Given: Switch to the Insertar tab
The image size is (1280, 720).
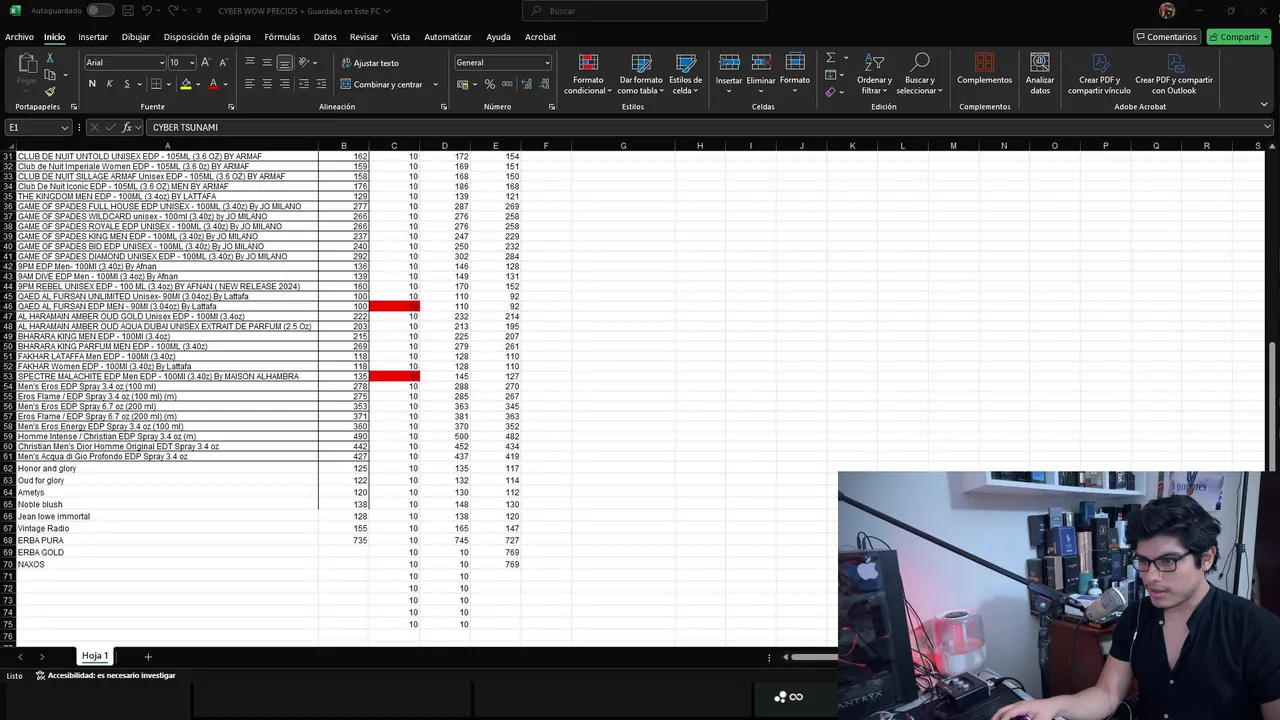Looking at the screenshot, I should 93,37.
